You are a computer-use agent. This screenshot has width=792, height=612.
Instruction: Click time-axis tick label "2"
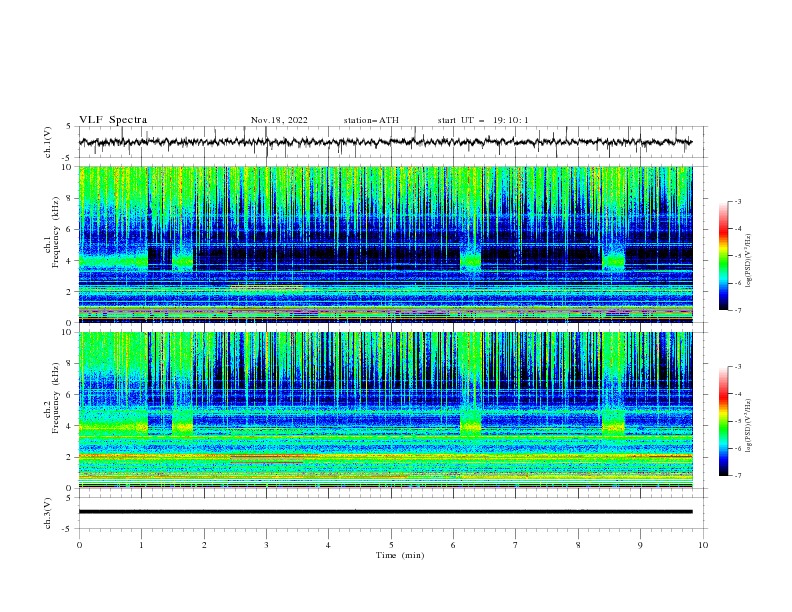(204, 545)
